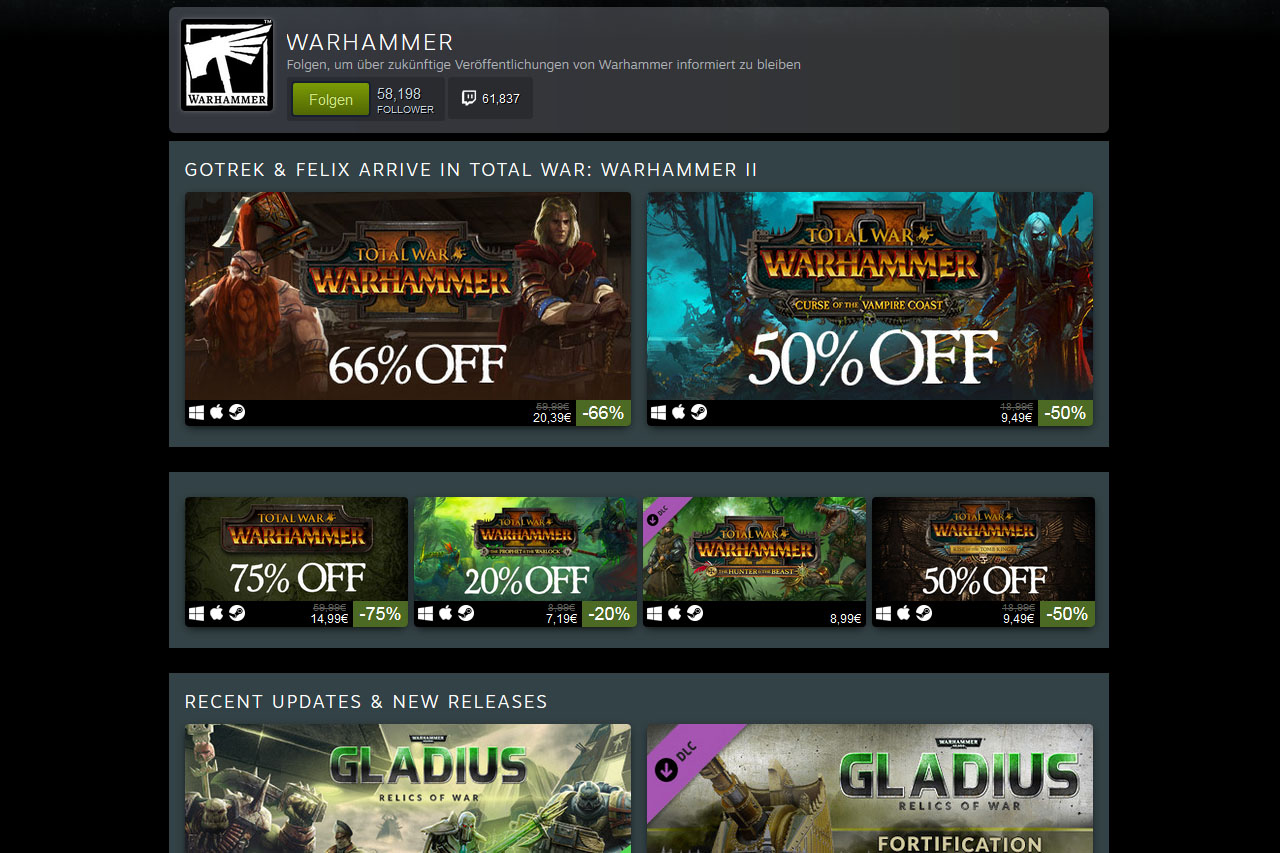
Task: Click the Windows icon under the 66% OFF banner
Action: point(197,412)
